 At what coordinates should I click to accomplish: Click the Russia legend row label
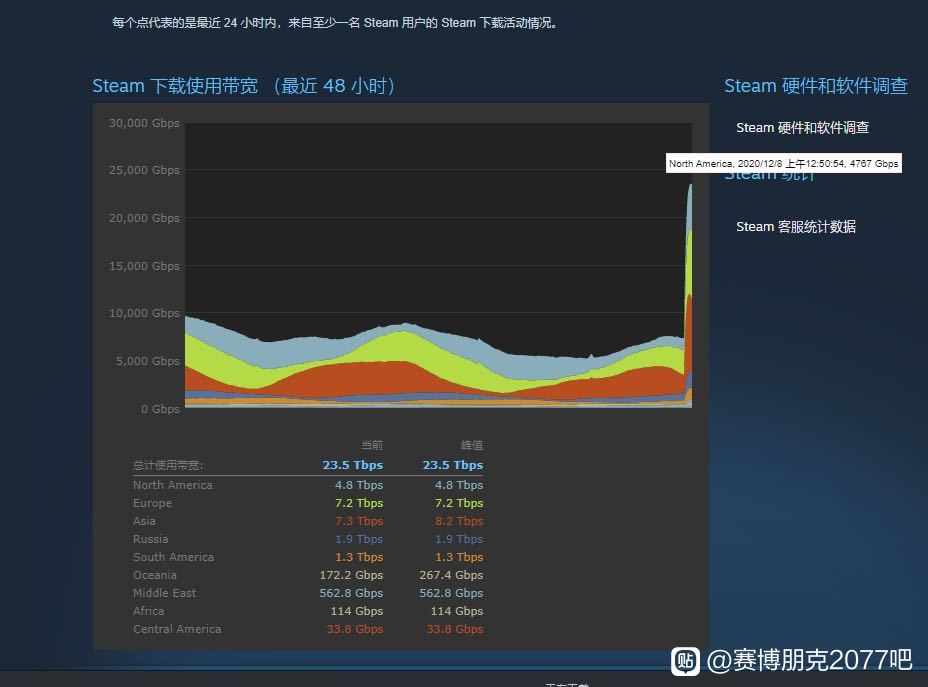(150, 539)
